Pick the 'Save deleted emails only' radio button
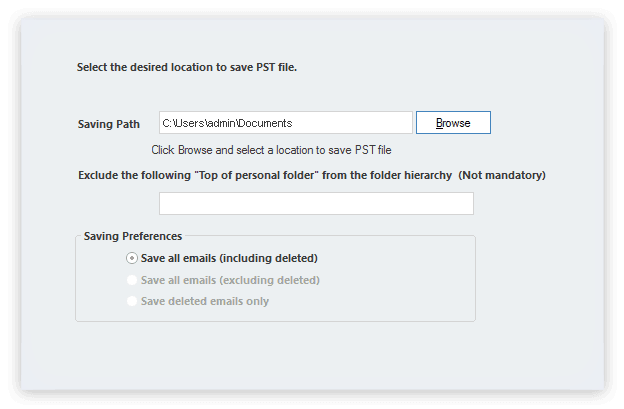Screen dimensions: 624x409 click(133, 301)
